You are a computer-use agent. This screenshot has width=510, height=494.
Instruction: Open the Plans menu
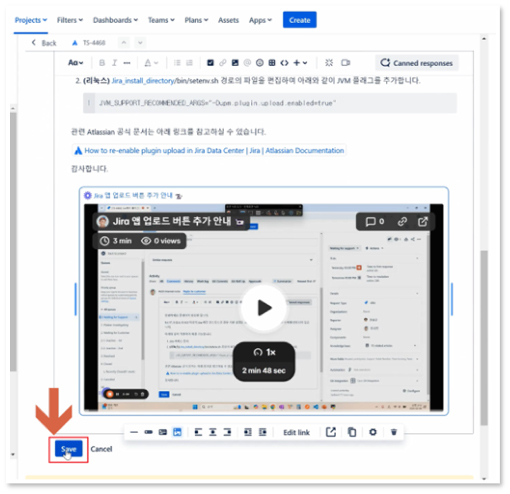[x=196, y=20]
